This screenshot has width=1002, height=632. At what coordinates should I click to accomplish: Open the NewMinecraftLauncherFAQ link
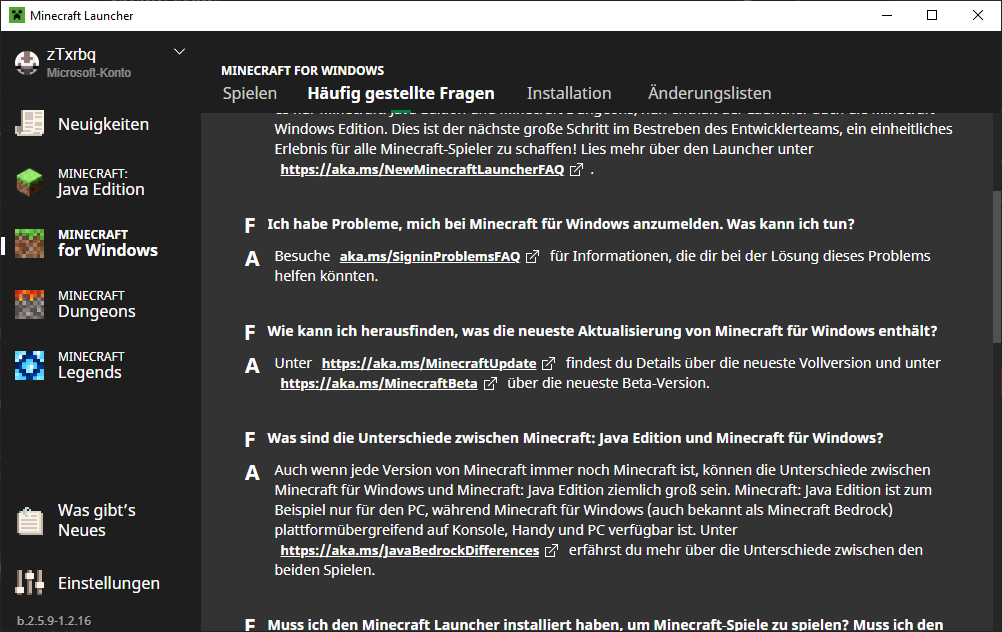click(422, 169)
